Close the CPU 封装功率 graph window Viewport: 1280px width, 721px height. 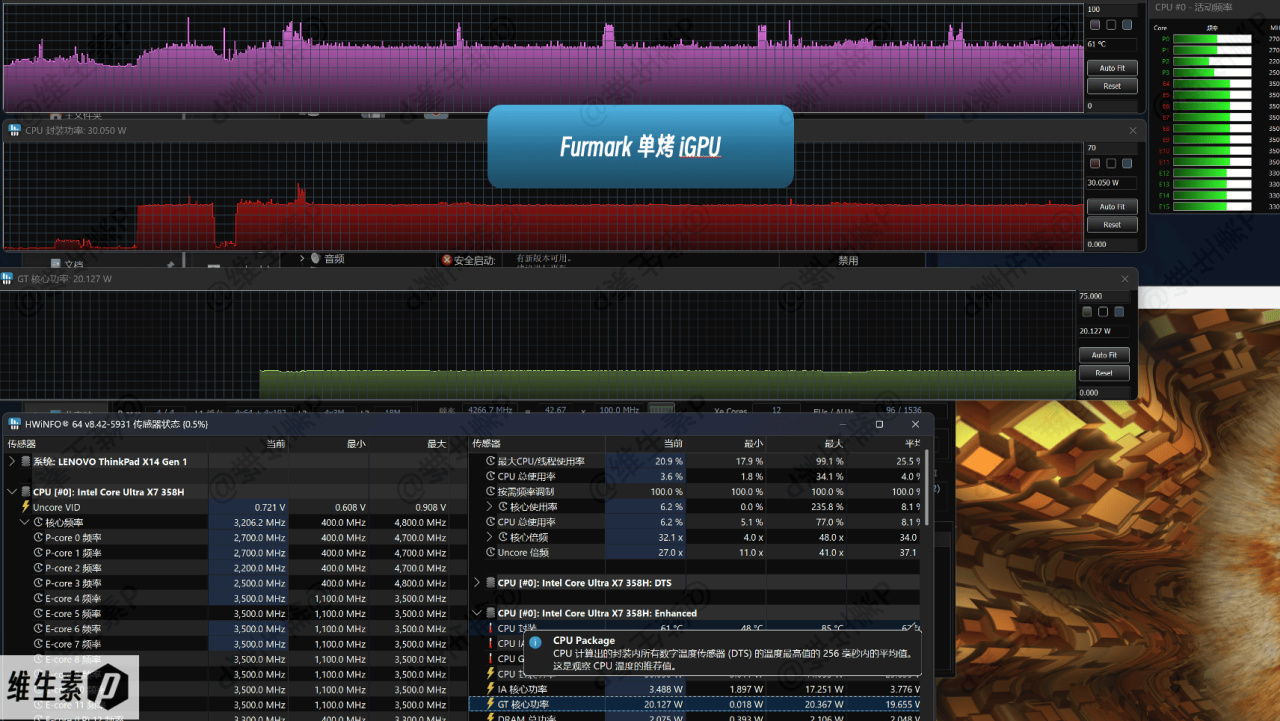1133,130
